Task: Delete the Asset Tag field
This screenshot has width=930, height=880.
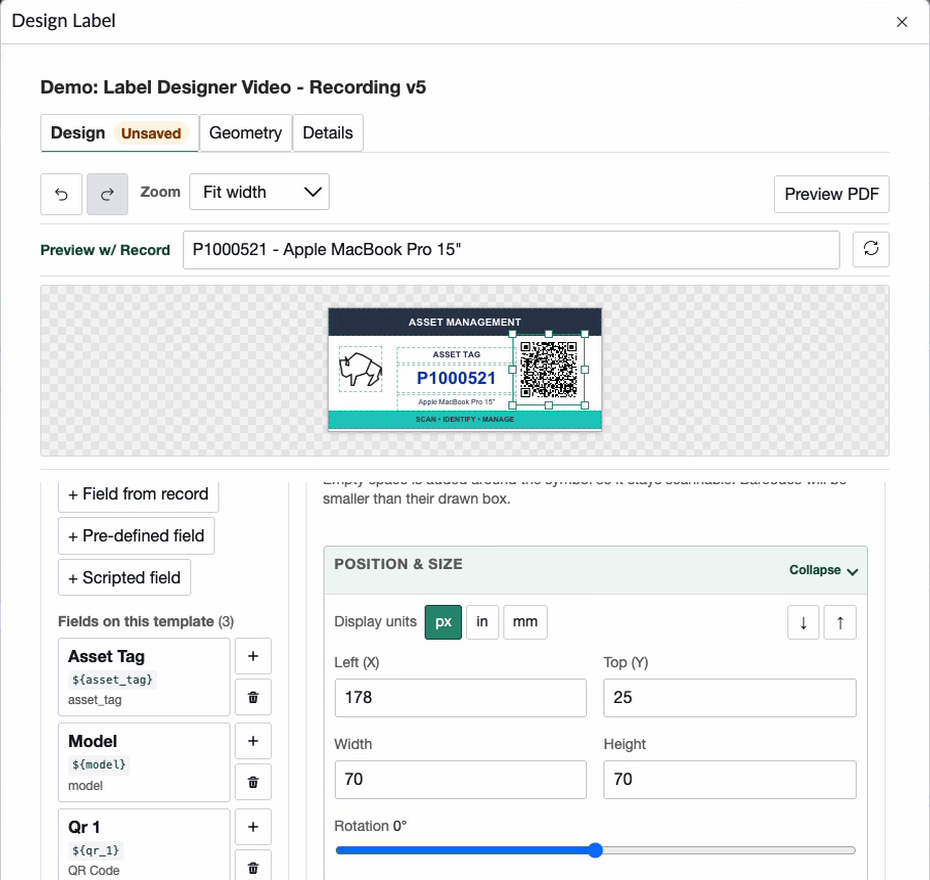Action: coord(253,697)
